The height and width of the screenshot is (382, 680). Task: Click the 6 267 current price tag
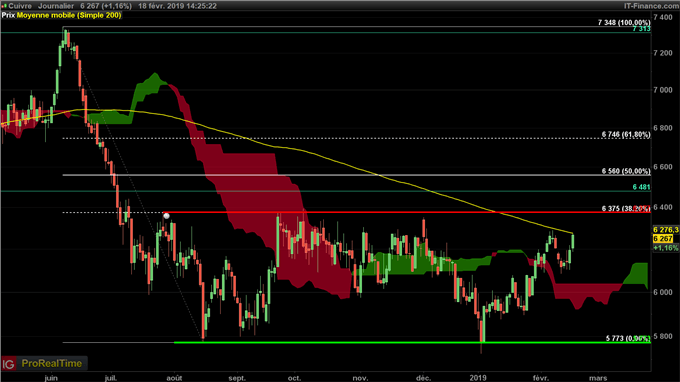pyautogui.click(x=663, y=239)
